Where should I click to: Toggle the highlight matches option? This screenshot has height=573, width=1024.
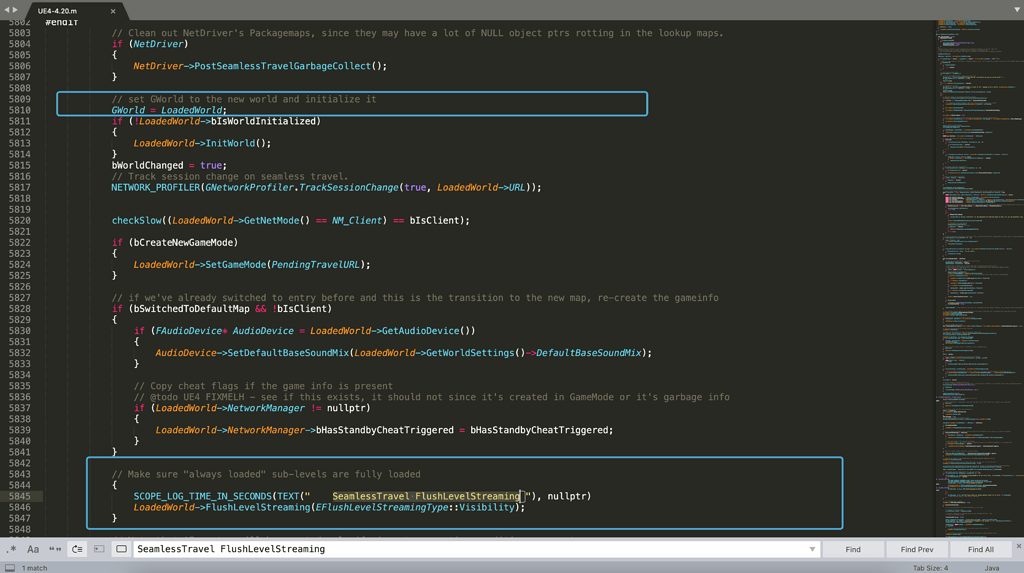coord(121,549)
